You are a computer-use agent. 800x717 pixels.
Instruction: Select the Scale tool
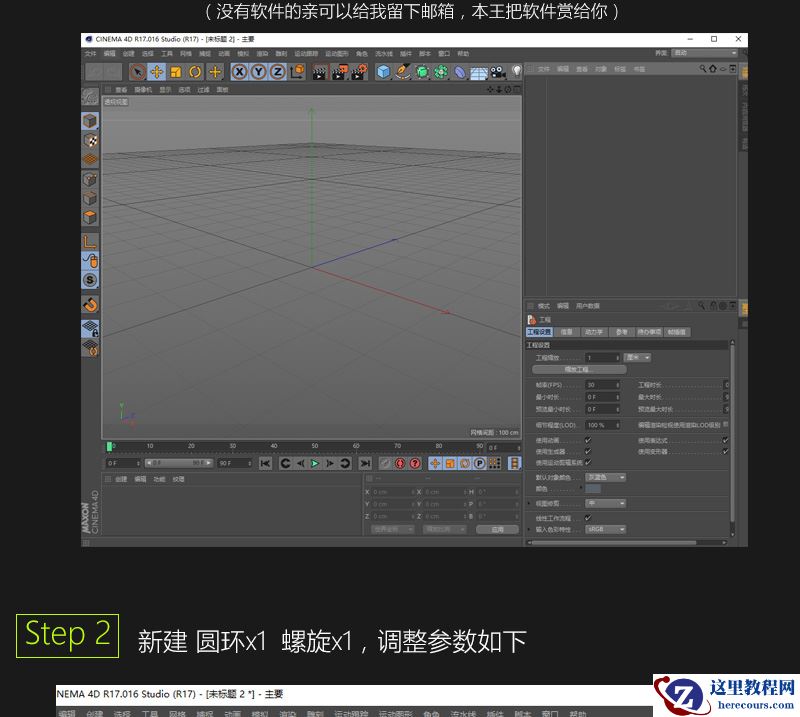pos(176,70)
